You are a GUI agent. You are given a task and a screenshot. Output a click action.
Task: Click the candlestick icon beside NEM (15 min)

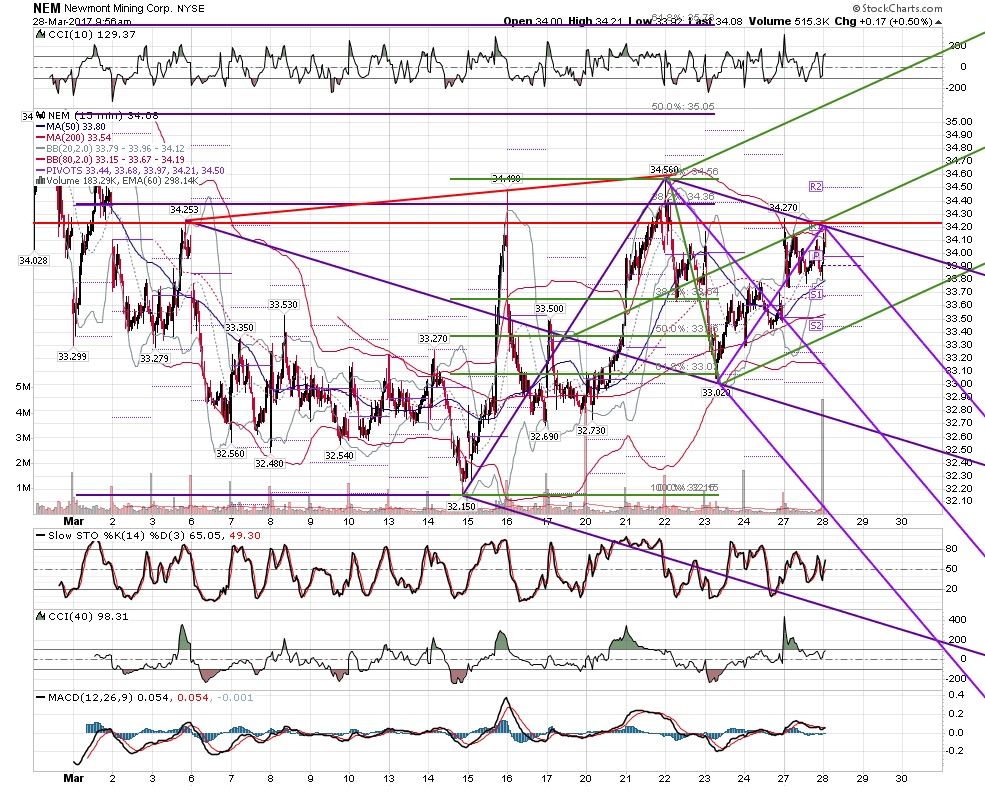tap(41, 116)
